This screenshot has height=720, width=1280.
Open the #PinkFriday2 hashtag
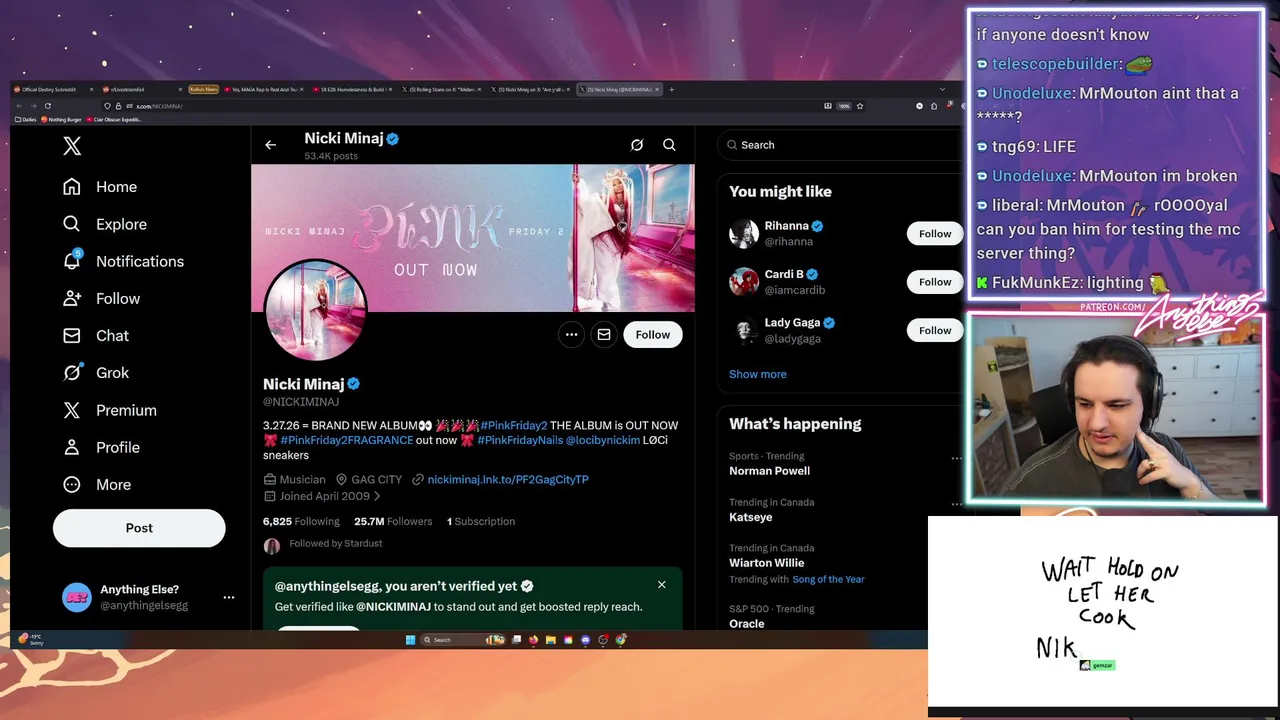[513, 425]
